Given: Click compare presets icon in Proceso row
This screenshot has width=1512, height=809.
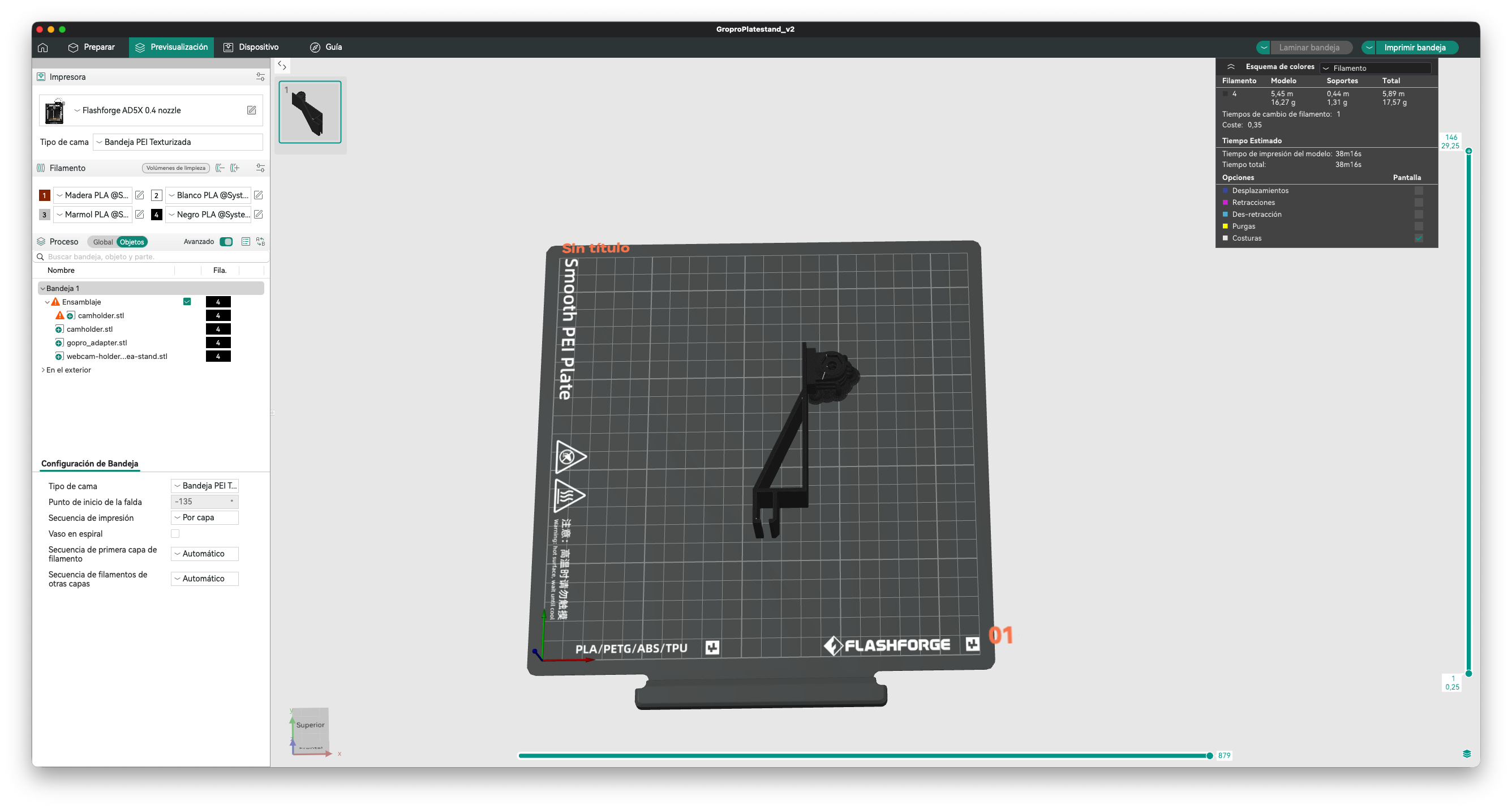Looking at the screenshot, I should pyautogui.click(x=261, y=242).
